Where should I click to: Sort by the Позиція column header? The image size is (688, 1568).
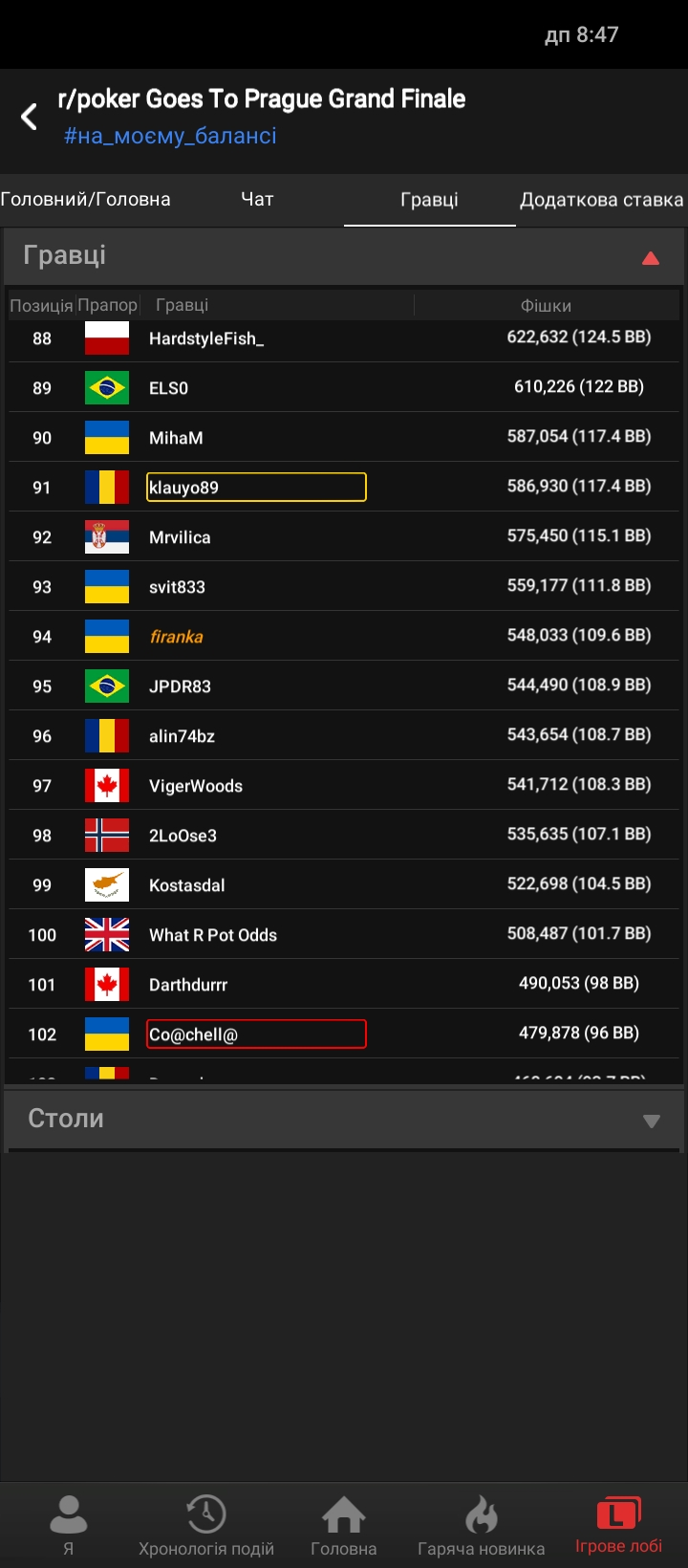point(41,306)
